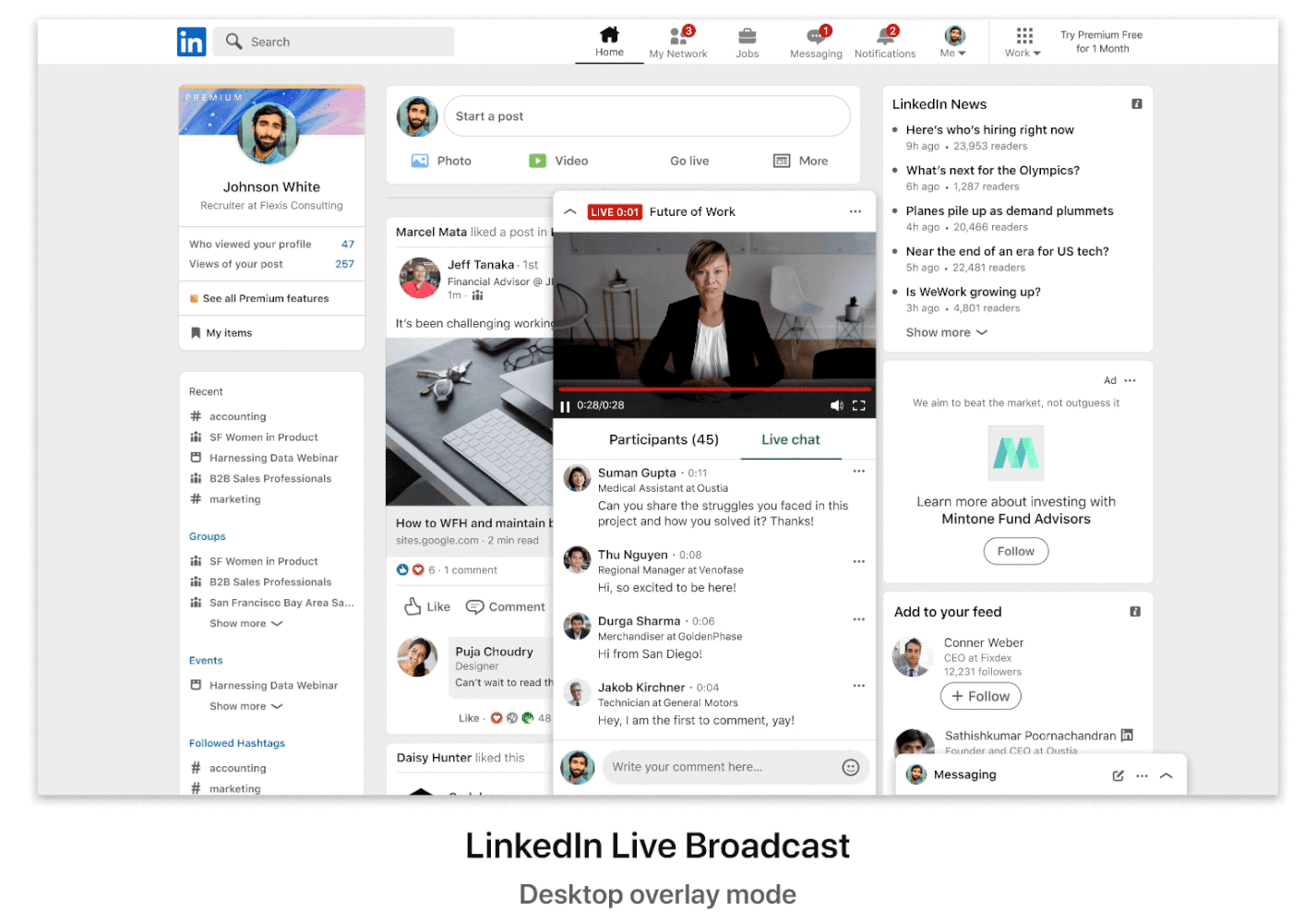Expand Show more under Events
This screenshot has height=923, width=1316.
click(245, 706)
